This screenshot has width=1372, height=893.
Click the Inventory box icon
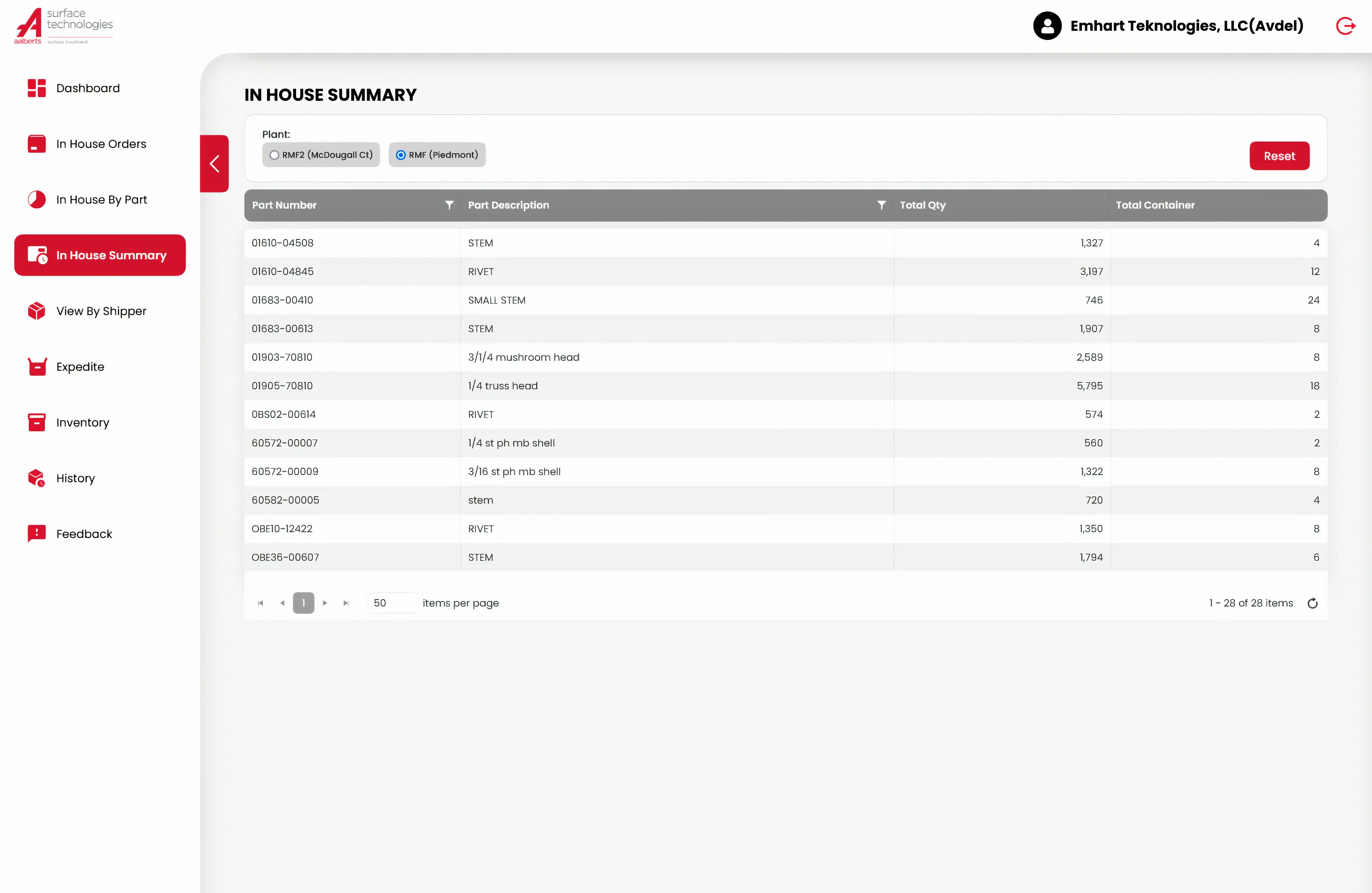click(37, 422)
